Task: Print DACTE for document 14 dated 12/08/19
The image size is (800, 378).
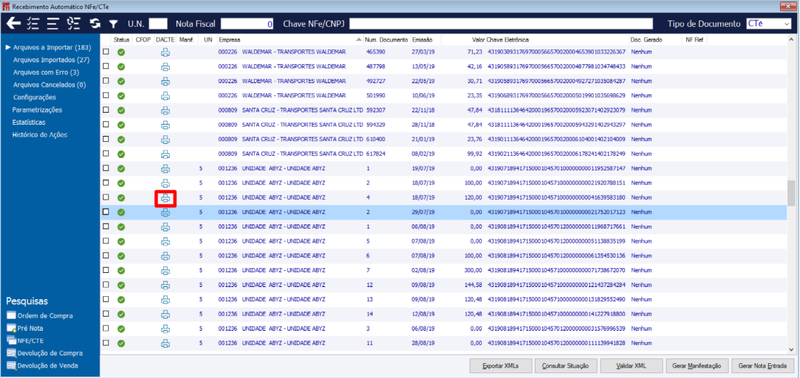Action: click(x=165, y=314)
